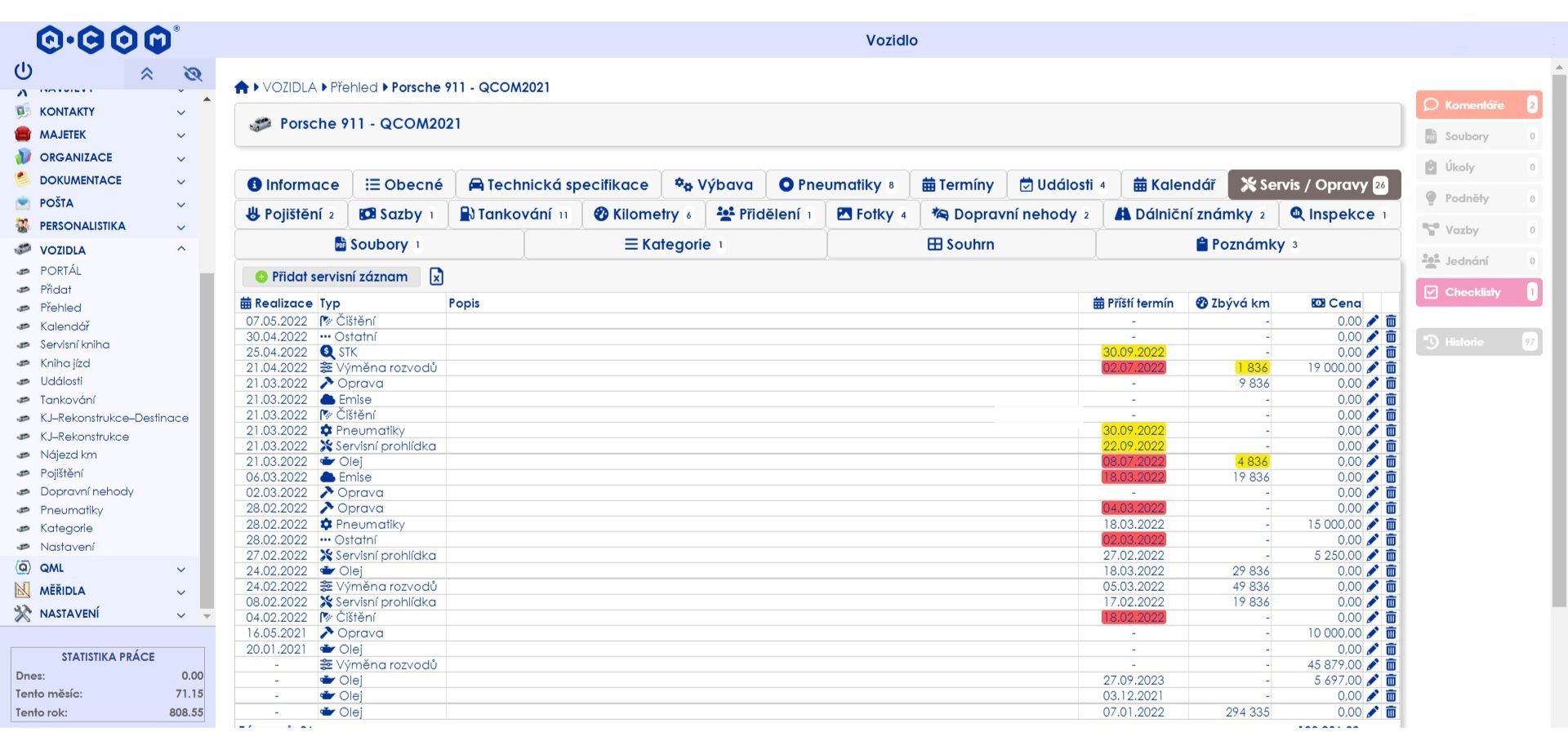Open the Poznámky tab
Image resolution: width=1568 pixels, height=746 pixels.
[1248, 245]
